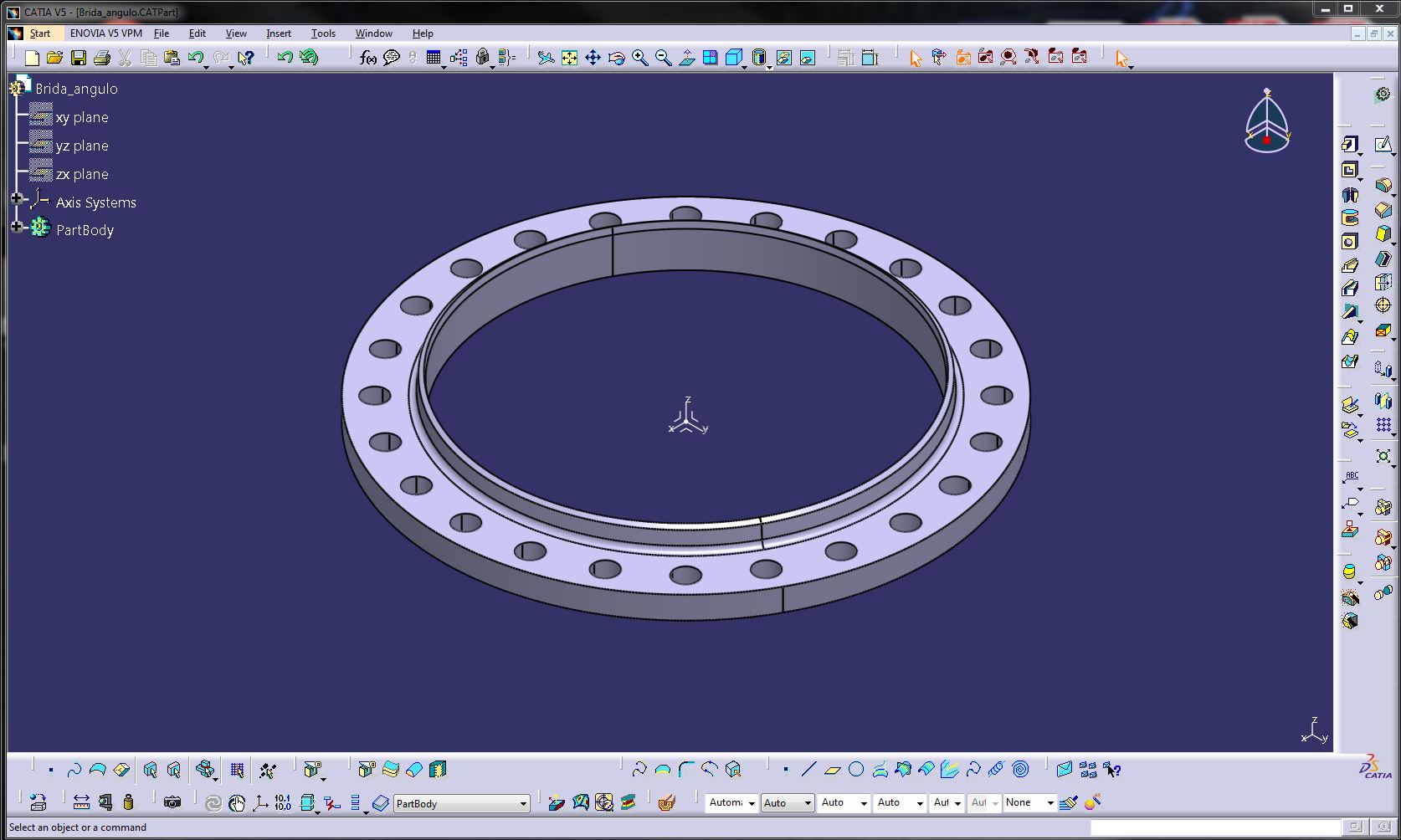The image size is (1401, 840).
Task: Save the part with the floppy disk icon
Action: coord(78,58)
